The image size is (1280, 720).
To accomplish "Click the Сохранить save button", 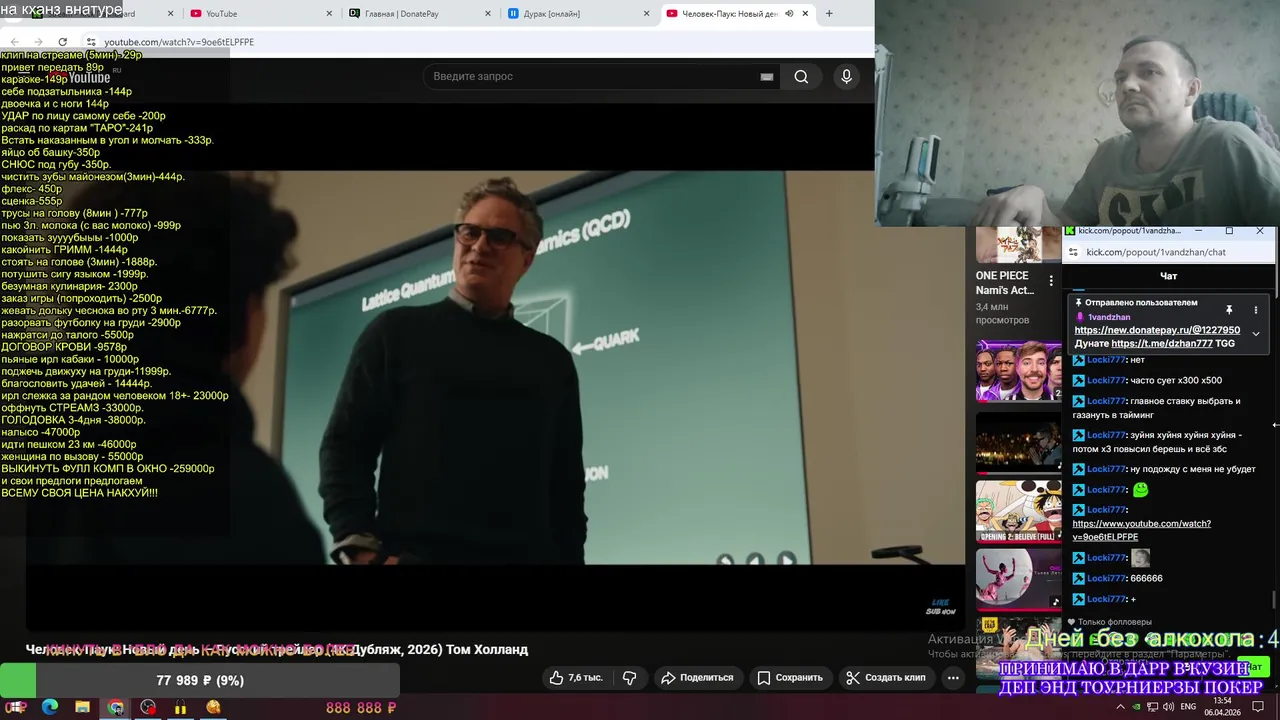I will (x=790, y=678).
